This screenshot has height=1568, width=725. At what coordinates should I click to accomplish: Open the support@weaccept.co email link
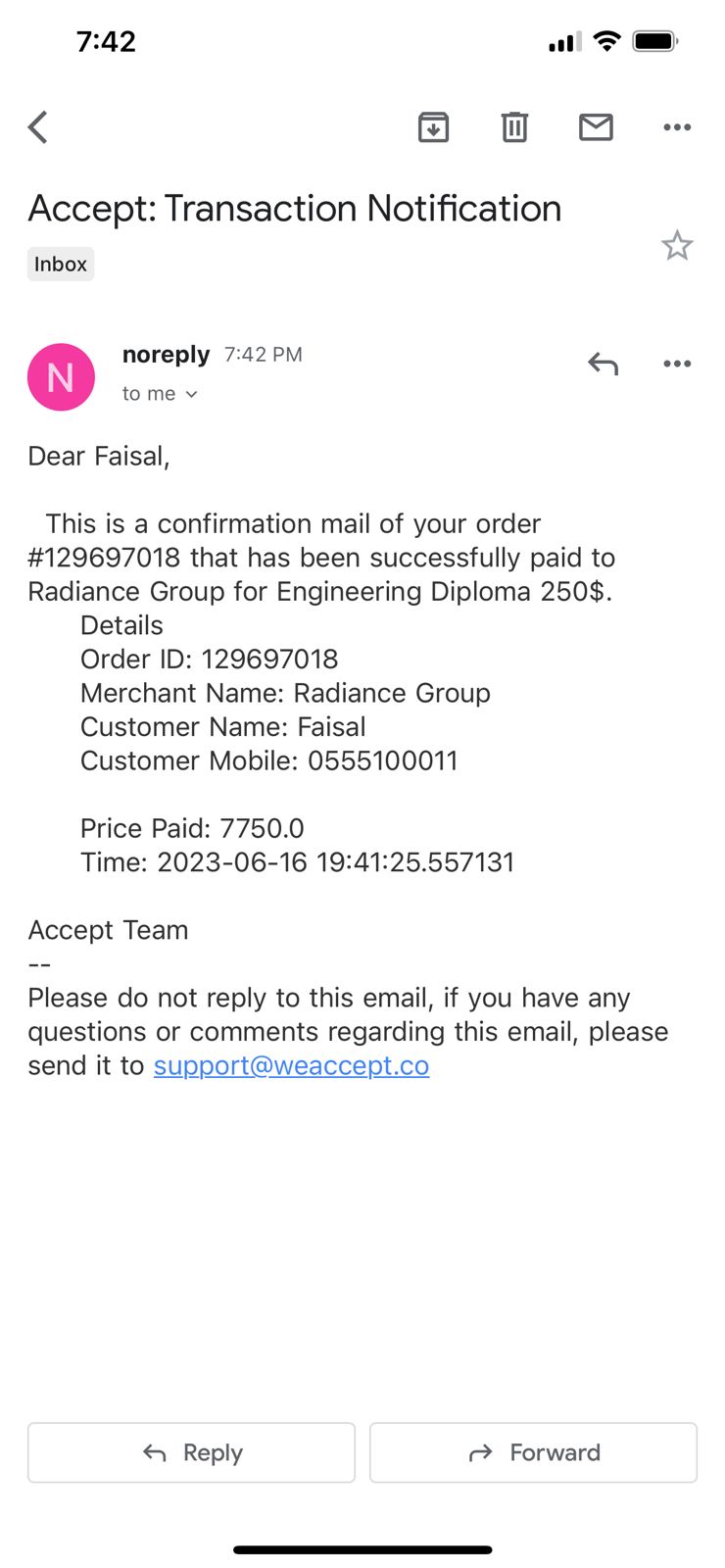pos(292,1065)
